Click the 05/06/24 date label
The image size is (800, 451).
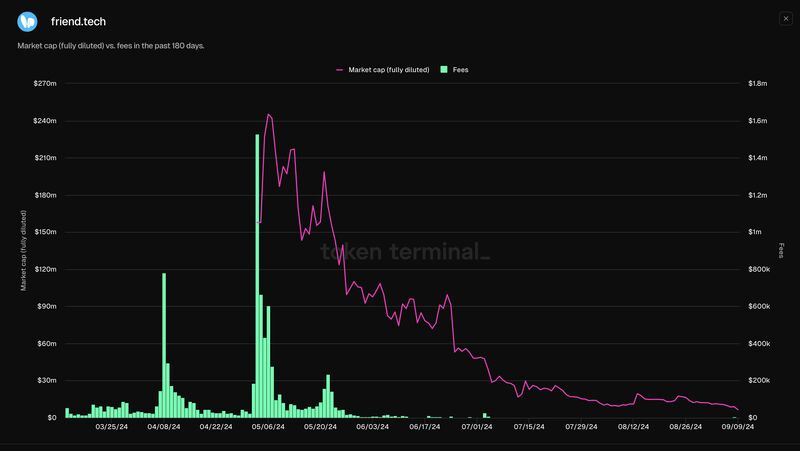tap(268, 427)
